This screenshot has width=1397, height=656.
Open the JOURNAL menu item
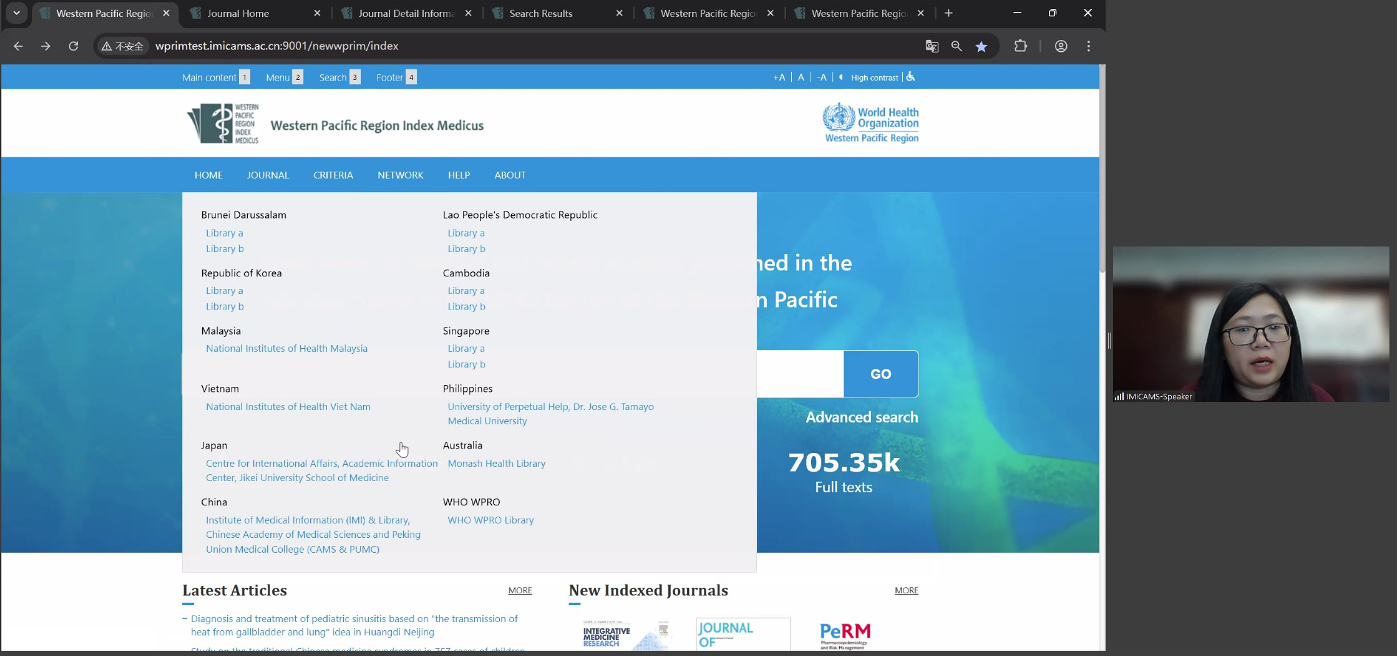tap(268, 175)
